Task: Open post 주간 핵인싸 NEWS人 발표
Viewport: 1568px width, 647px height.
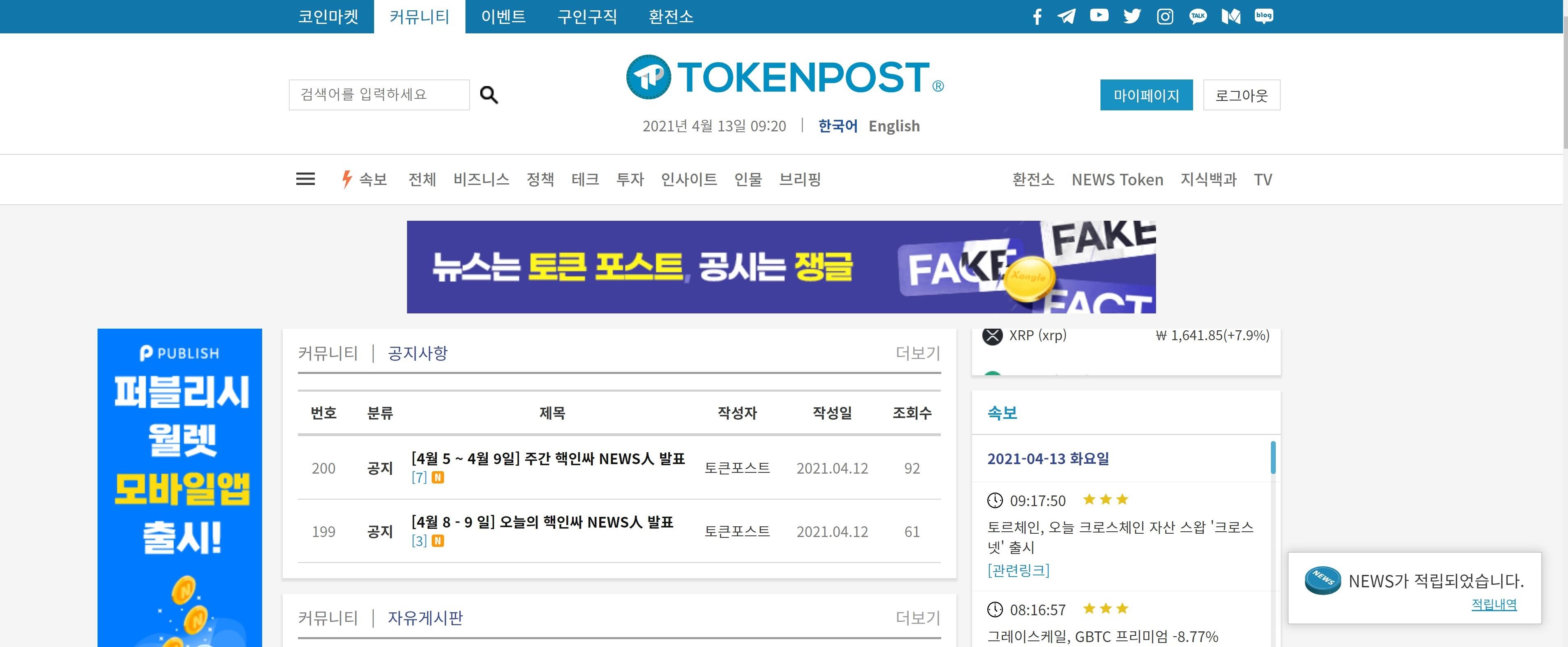Action: click(x=548, y=458)
